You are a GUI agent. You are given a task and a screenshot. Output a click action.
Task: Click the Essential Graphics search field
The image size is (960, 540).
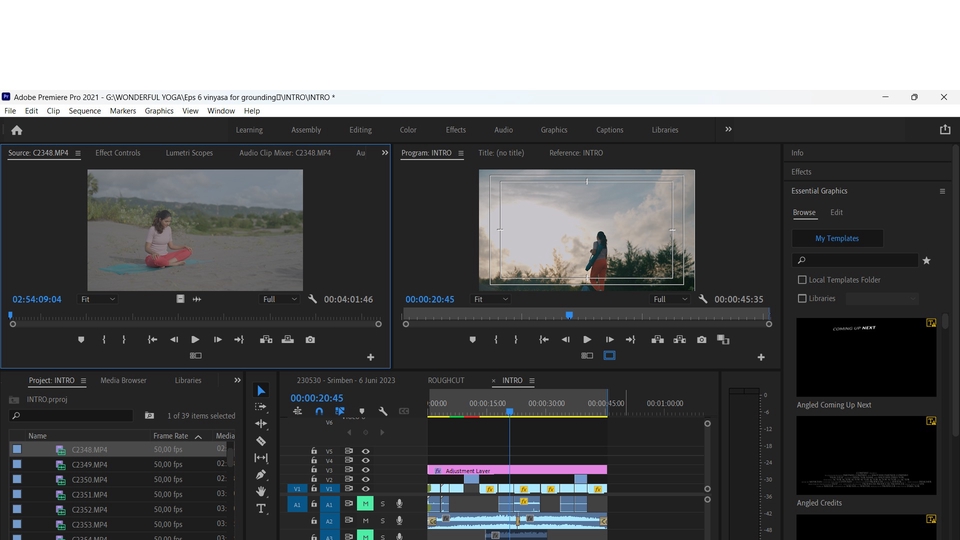(855, 260)
